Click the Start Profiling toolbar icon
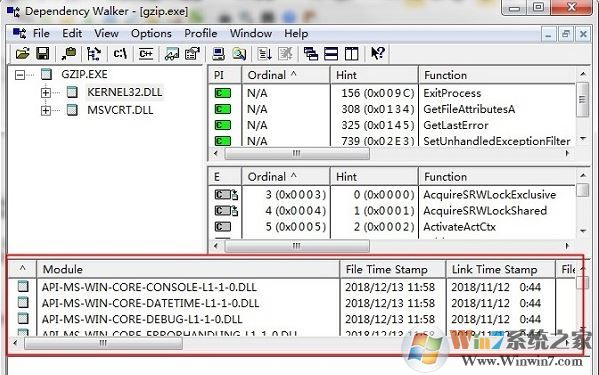Viewport: 599px width, 375px height. [264, 53]
